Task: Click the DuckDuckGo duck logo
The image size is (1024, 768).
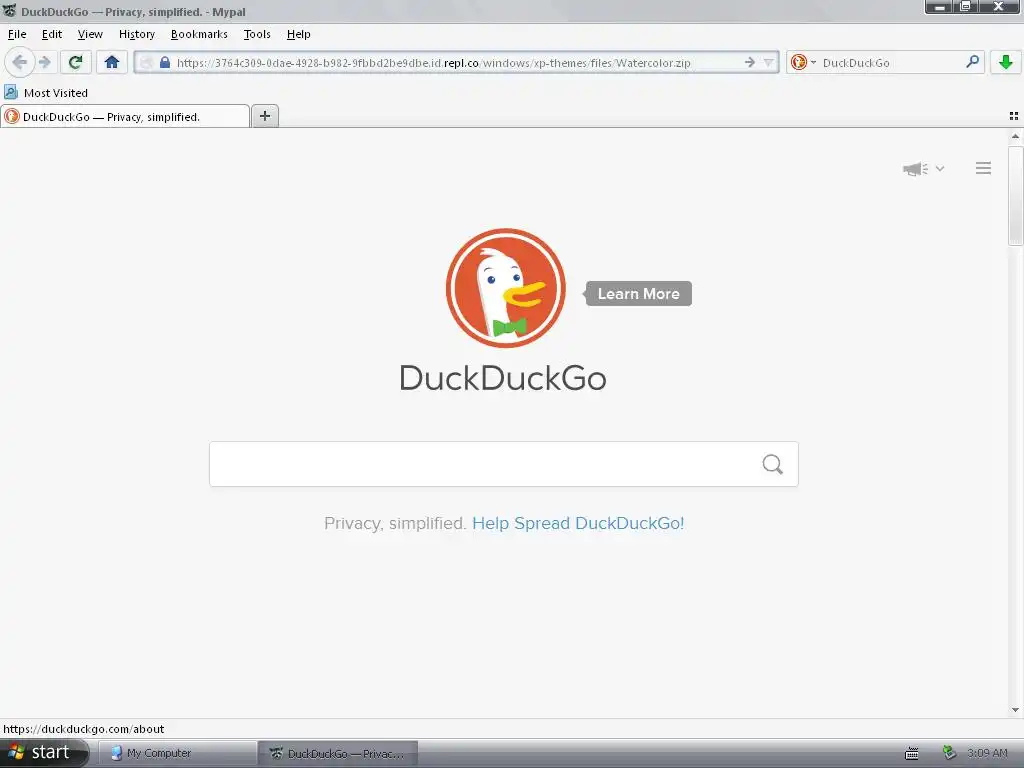Action: tap(505, 288)
